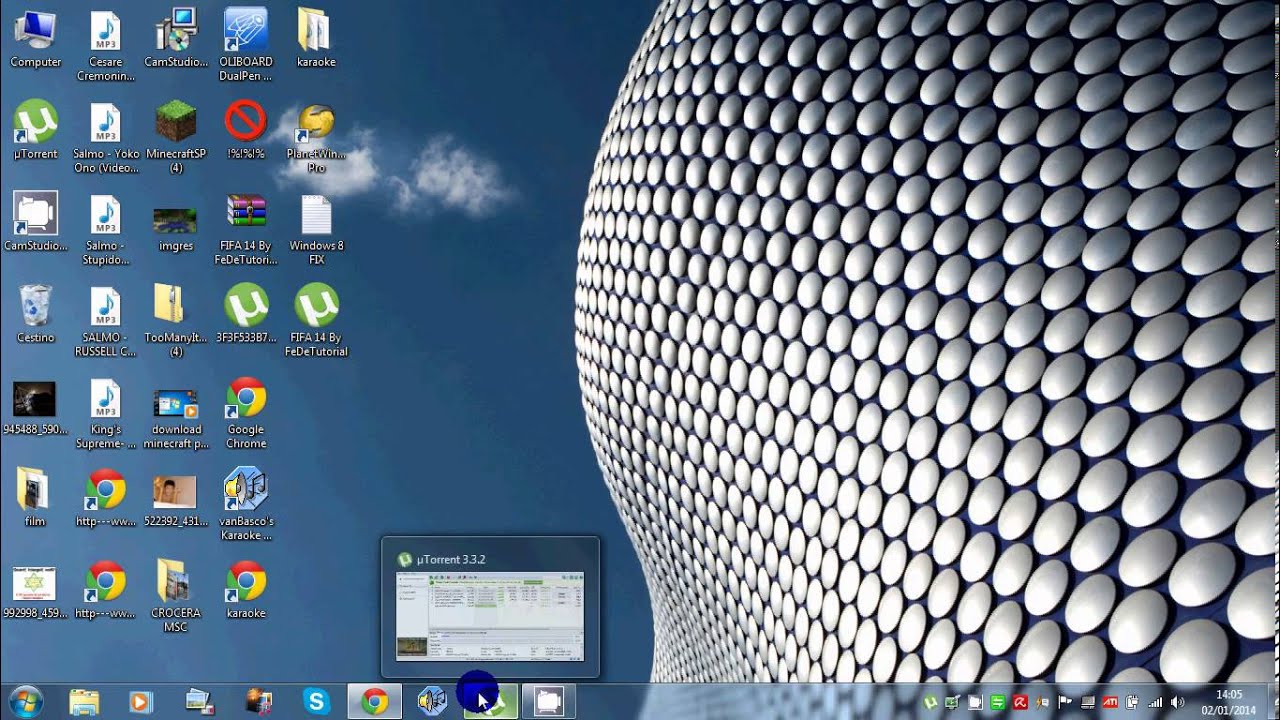Open the photo viewer taskbar icon

tap(199, 702)
